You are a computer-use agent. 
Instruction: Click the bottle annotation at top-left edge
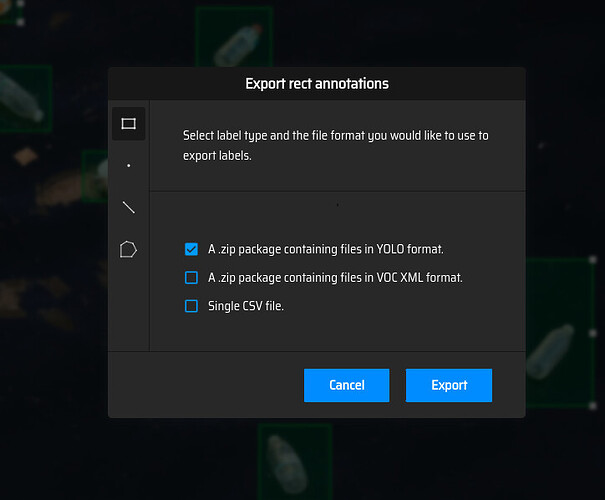20,95
